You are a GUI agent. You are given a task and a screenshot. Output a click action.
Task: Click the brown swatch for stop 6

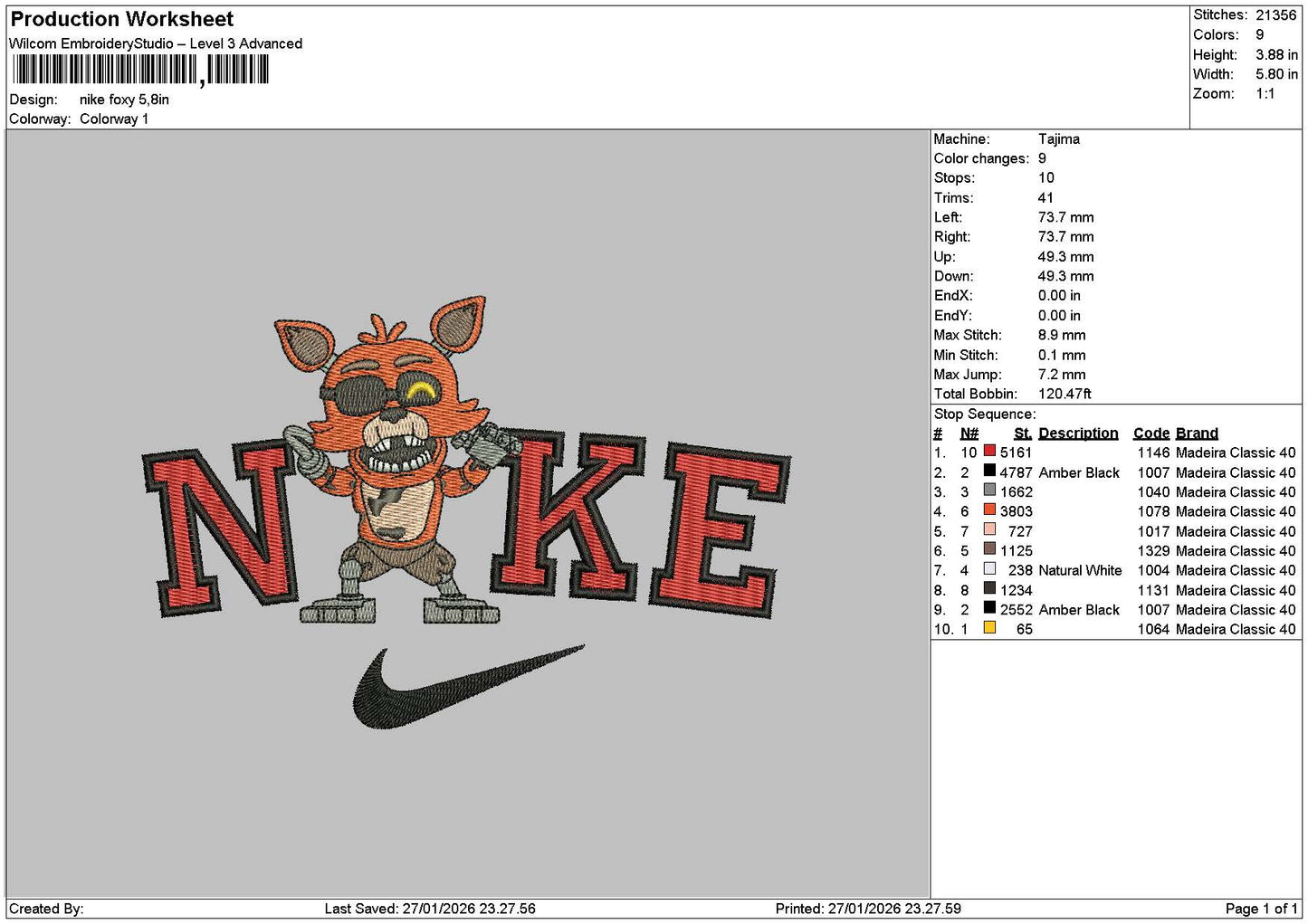[989, 550]
